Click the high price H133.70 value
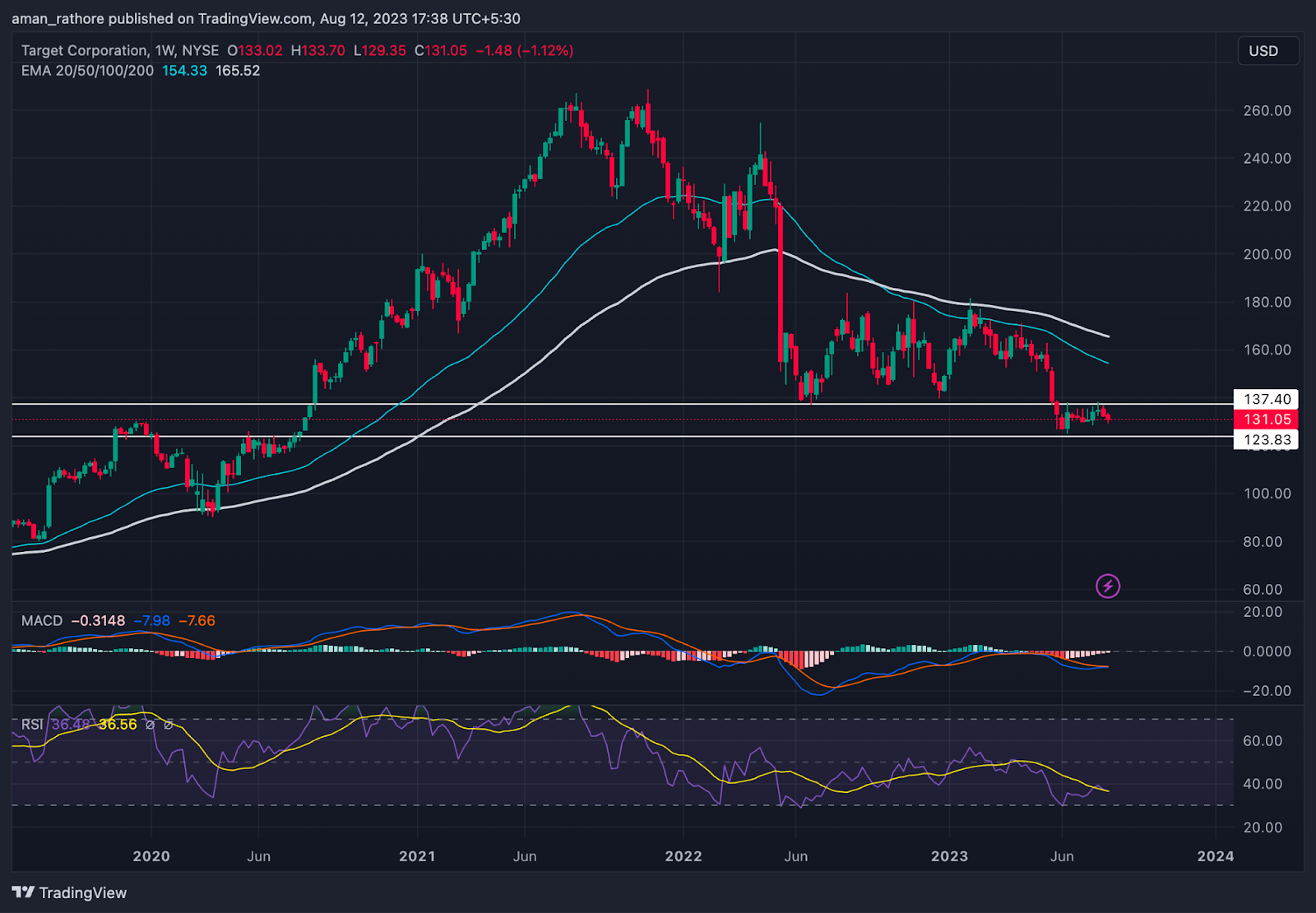The image size is (1316, 913). tap(318, 50)
